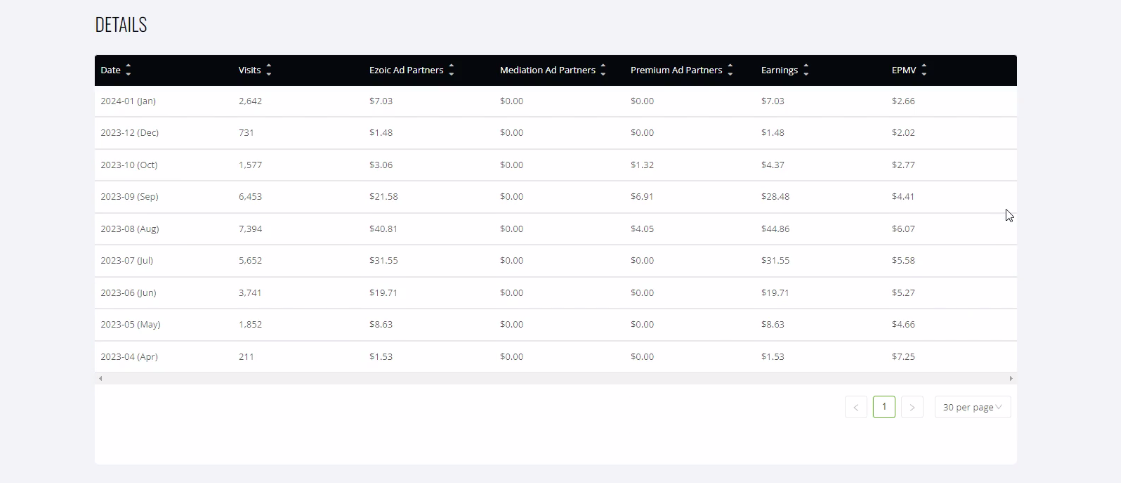Open the 30 per page dropdown
This screenshot has width=1121, height=483.
point(972,407)
